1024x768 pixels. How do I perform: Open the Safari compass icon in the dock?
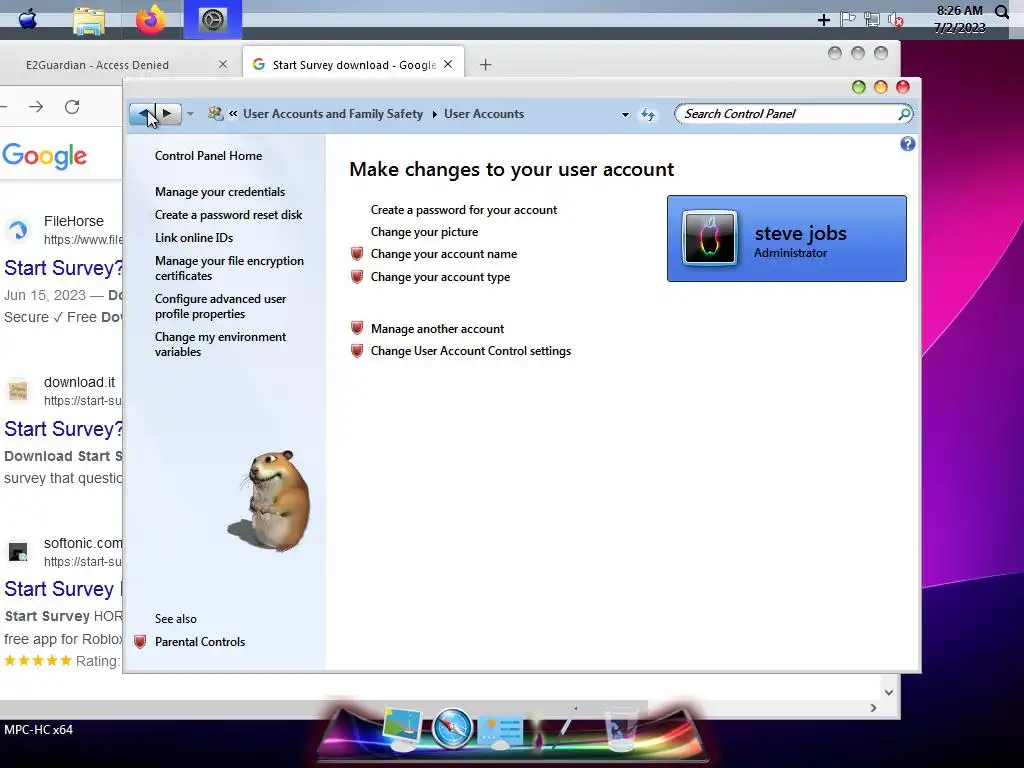(452, 728)
